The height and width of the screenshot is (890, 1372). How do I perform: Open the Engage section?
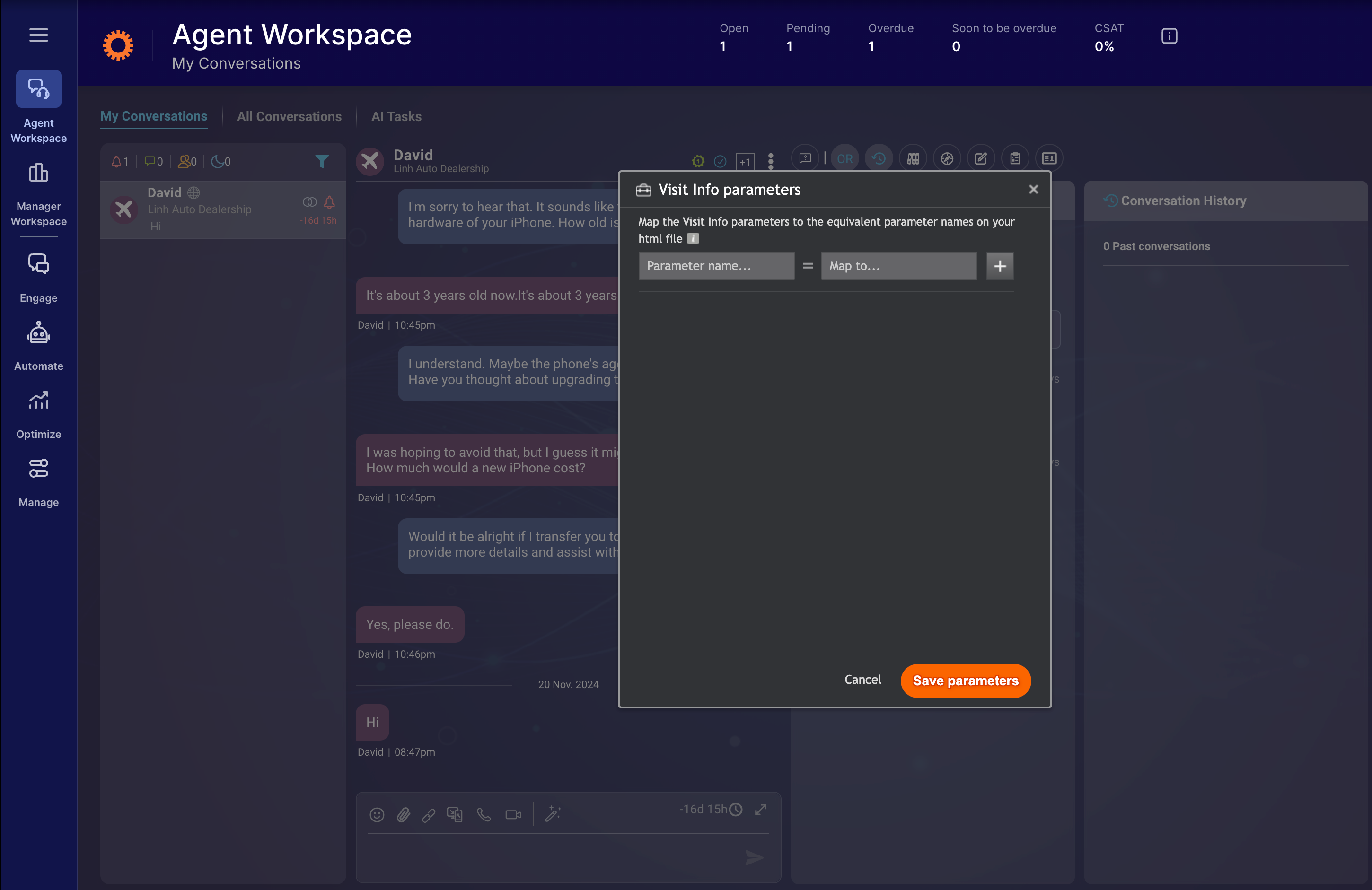click(39, 278)
